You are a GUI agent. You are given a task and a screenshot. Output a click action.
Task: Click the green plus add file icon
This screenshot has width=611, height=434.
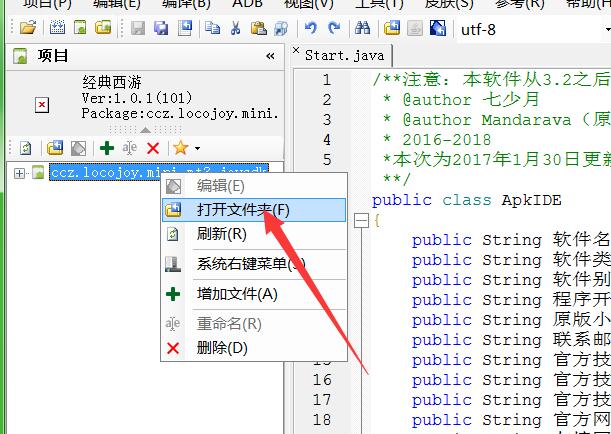pyautogui.click(x=106, y=148)
